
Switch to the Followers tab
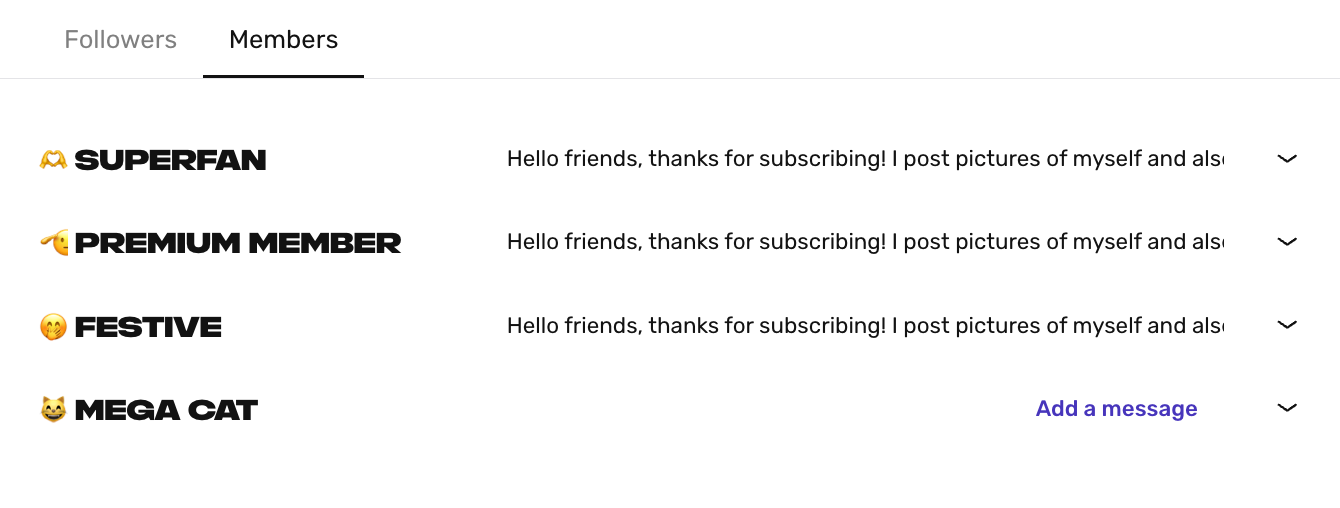(x=120, y=40)
